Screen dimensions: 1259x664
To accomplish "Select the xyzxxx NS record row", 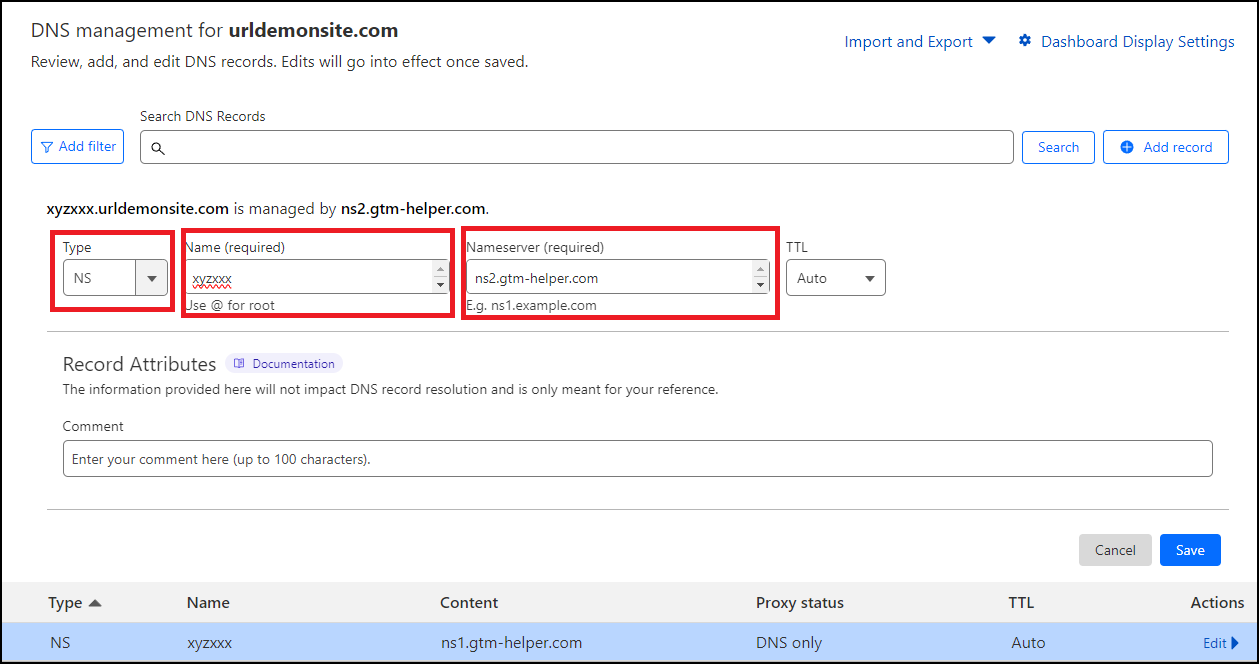I will [x=600, y=643].
